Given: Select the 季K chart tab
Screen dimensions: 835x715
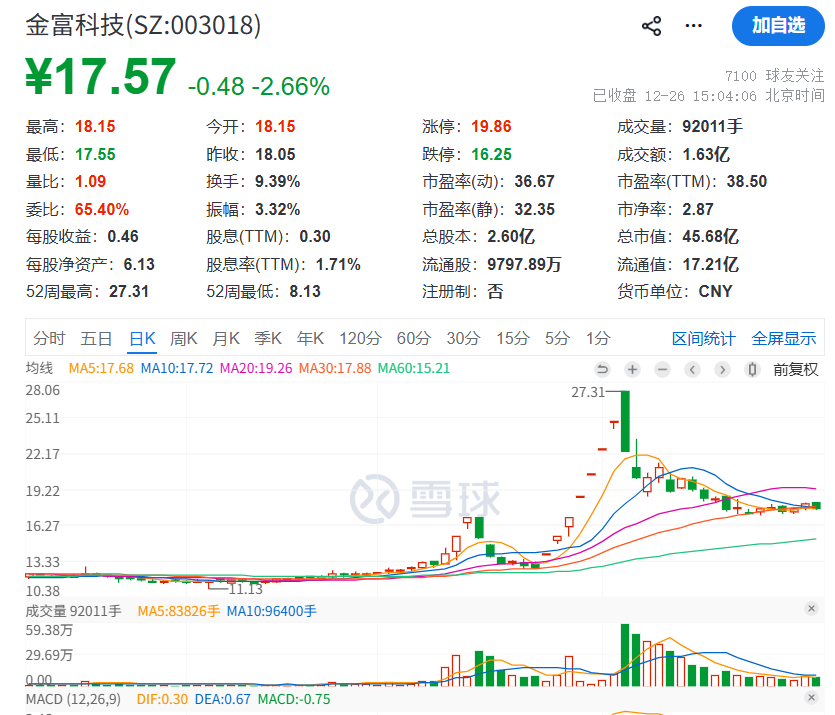Looking at the screenshot, I should point(268,338).
